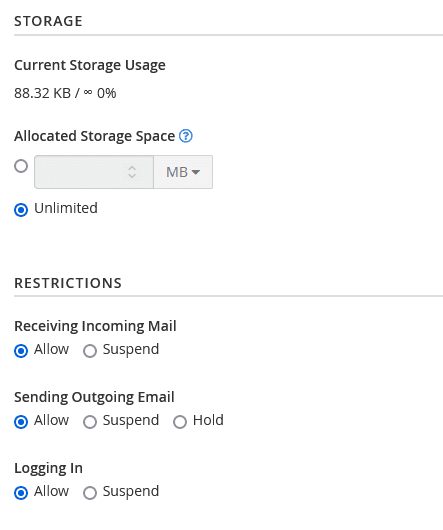Open the MB unit dropdown
The width and height of the screenshot is (443, 530).
pyautogui.click(x=183, y=172)
